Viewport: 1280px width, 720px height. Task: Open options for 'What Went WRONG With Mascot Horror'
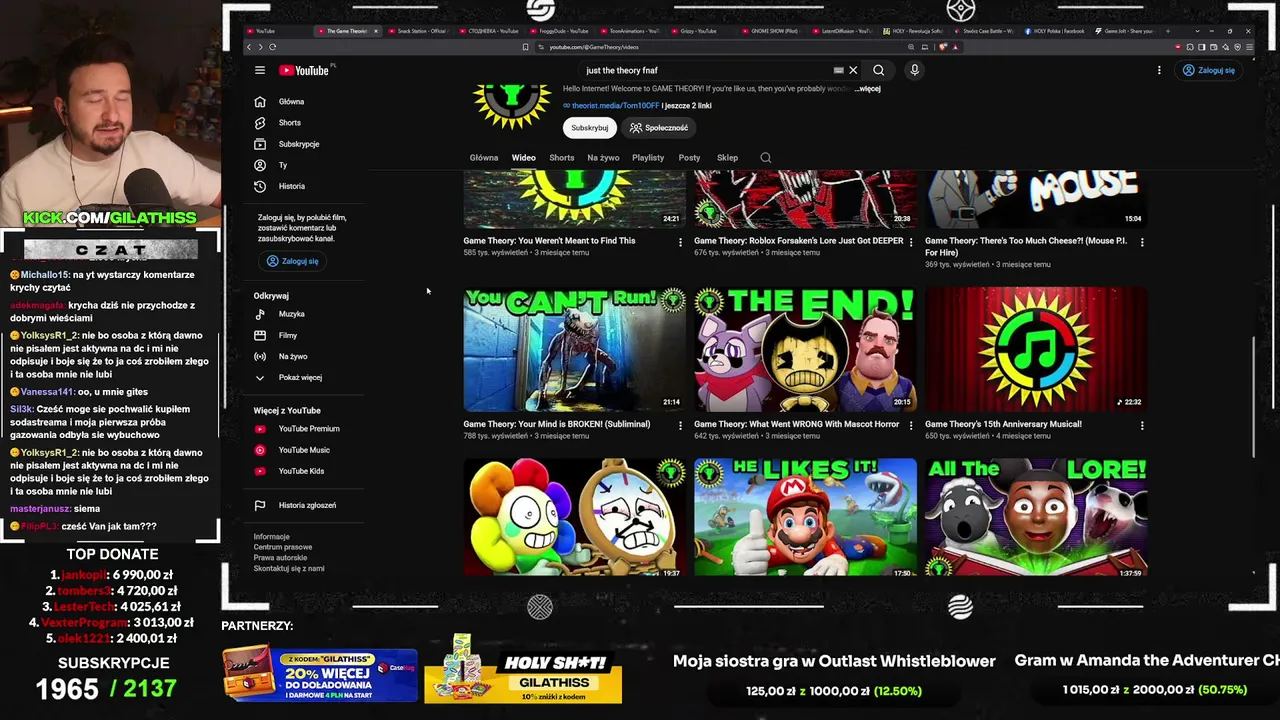point(911,425)
